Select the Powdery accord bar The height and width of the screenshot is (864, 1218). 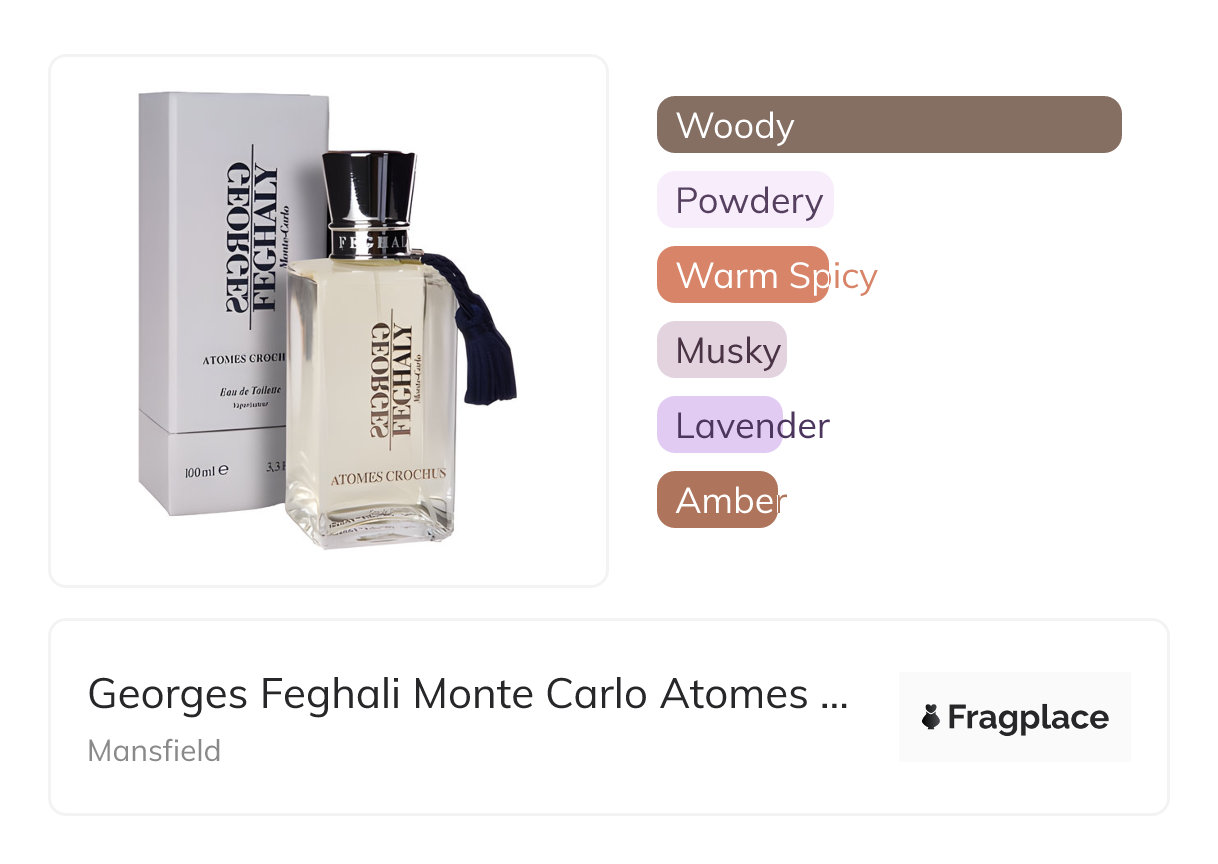745,200
